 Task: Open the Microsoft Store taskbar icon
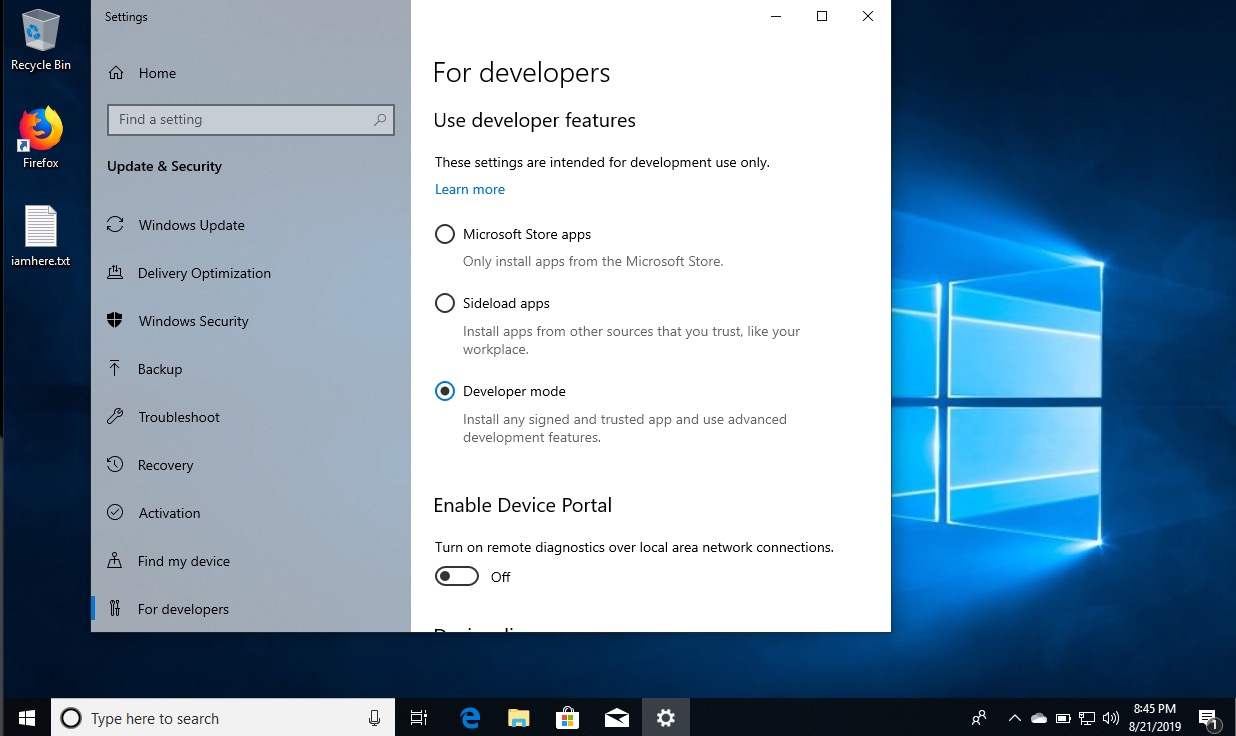[567, 718]
